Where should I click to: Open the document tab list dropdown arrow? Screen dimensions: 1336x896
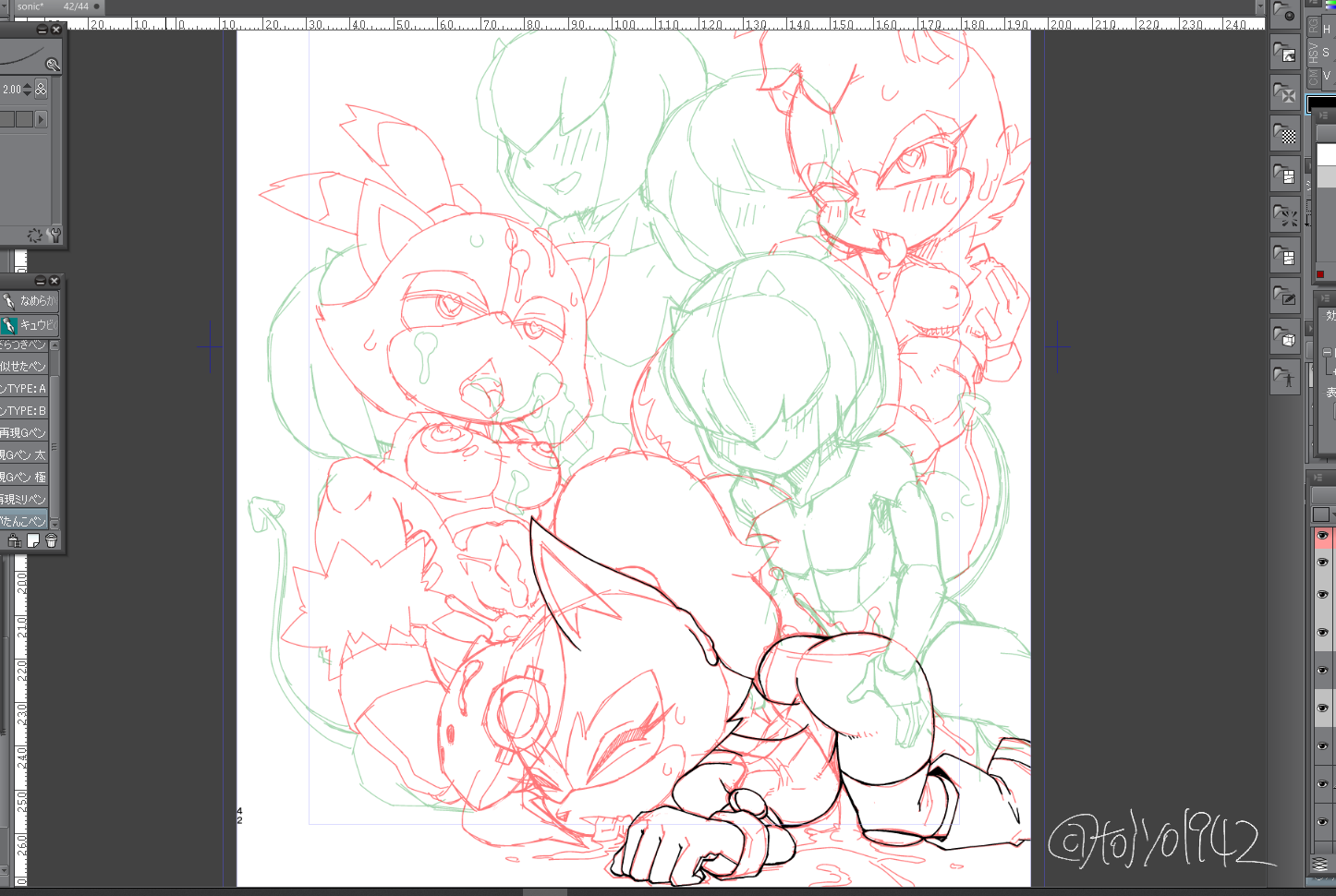click(1260, 6)
